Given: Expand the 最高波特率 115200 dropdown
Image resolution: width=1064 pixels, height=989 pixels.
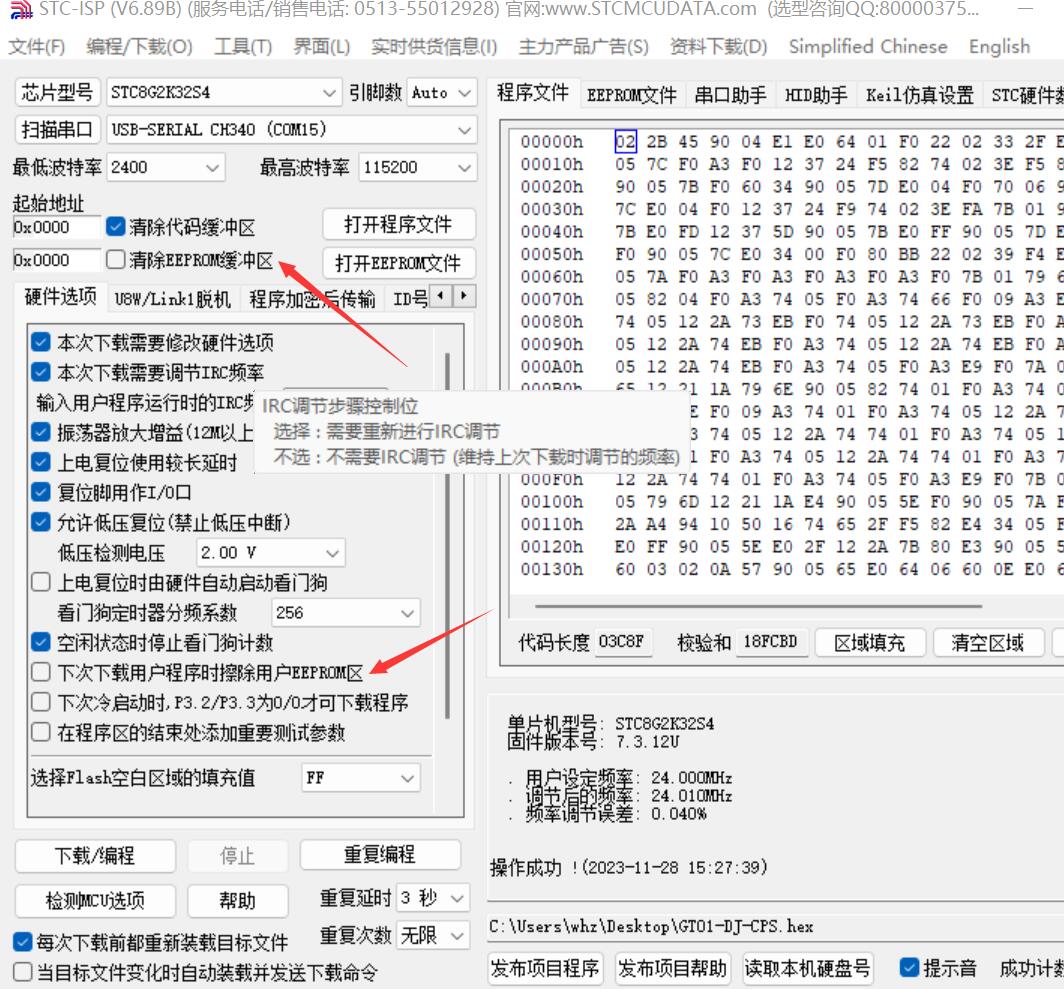Looking at the screenshot, I should (x=464, y=167).
